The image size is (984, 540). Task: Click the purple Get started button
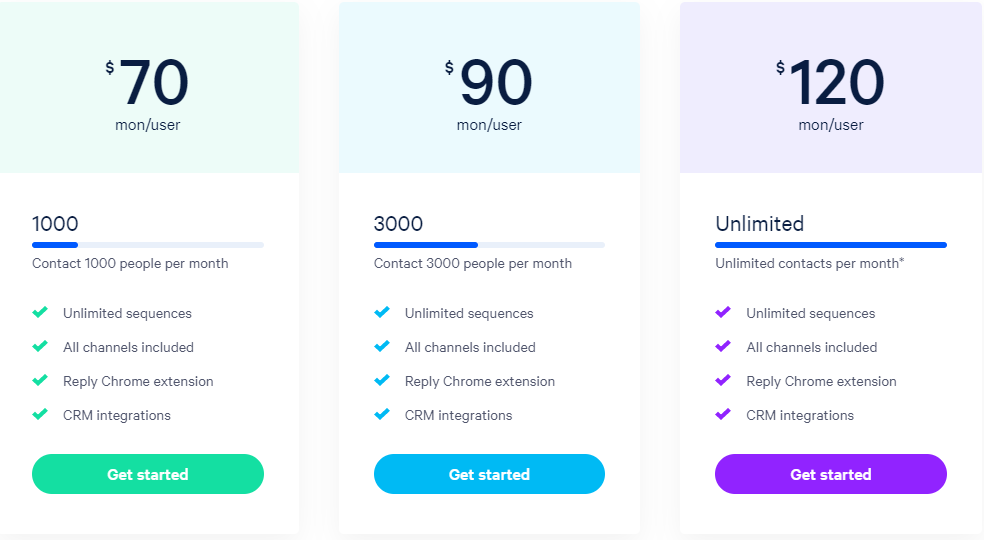coord(830,474)
